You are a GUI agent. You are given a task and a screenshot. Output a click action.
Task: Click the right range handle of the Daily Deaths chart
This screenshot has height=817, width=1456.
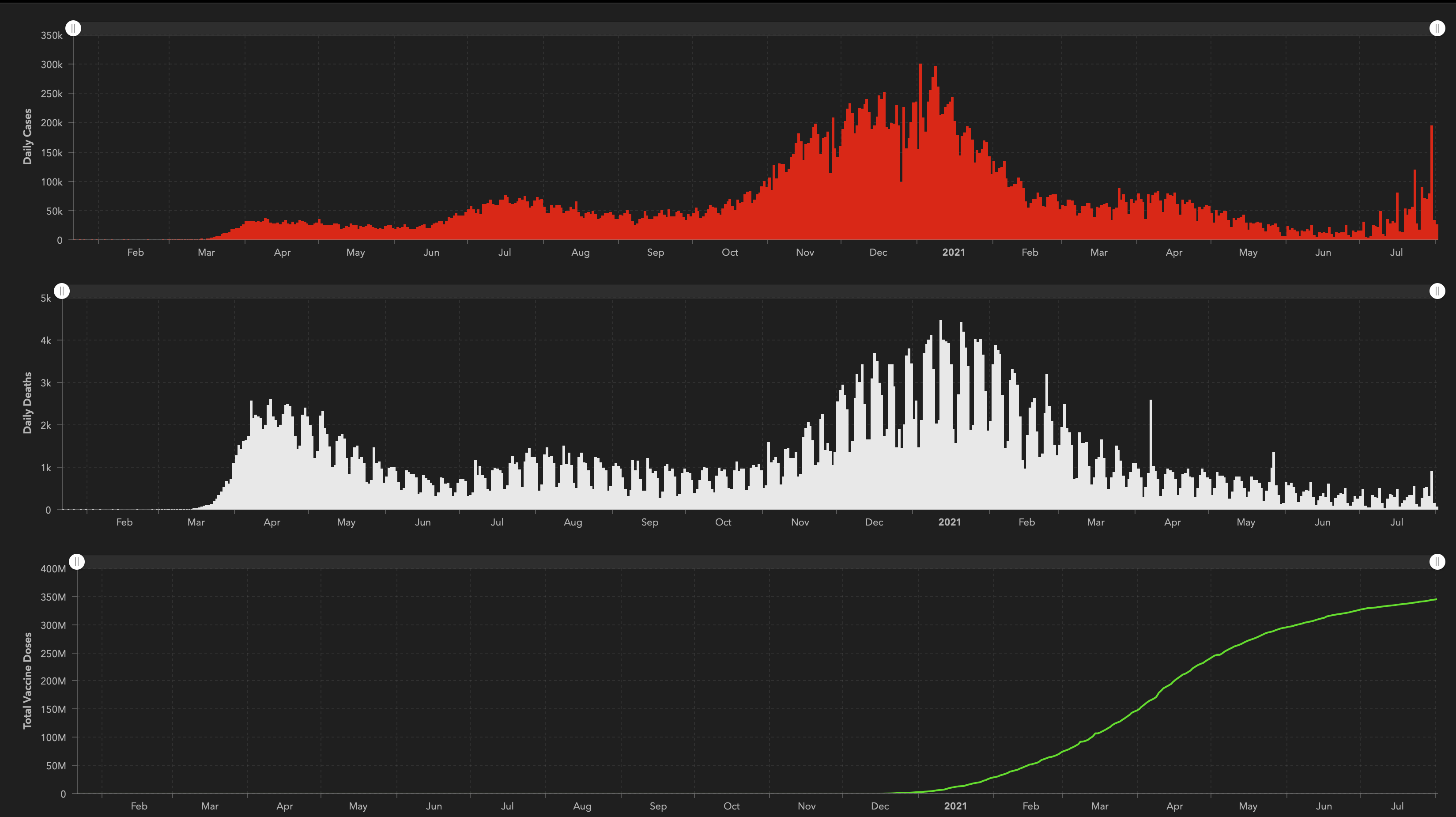[x=1437, y=291]
